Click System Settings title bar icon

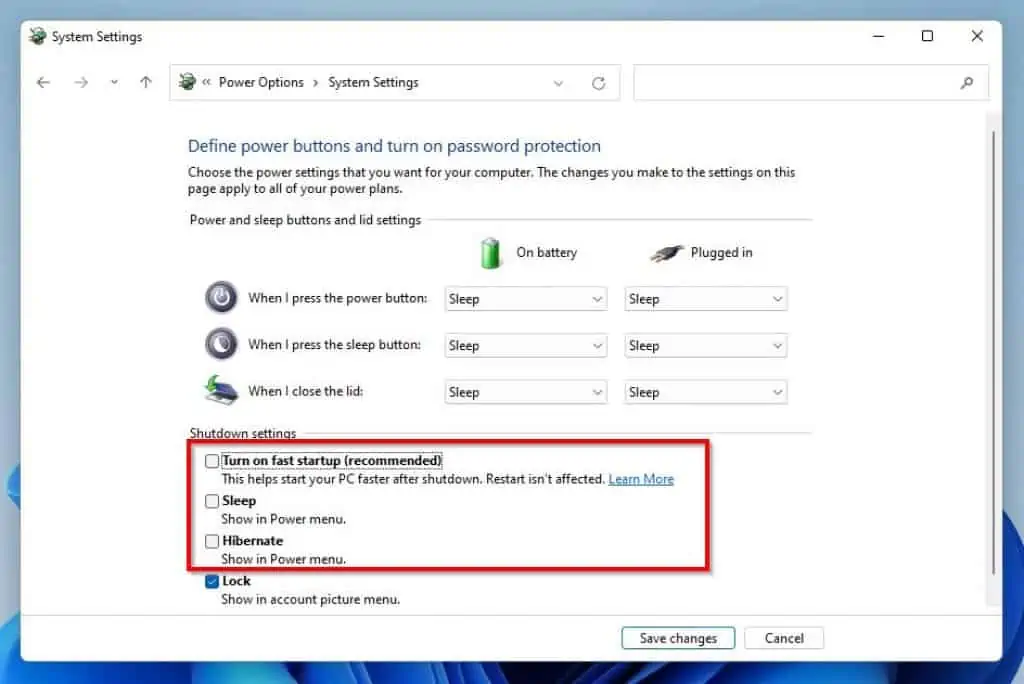[x=38, y=36]
